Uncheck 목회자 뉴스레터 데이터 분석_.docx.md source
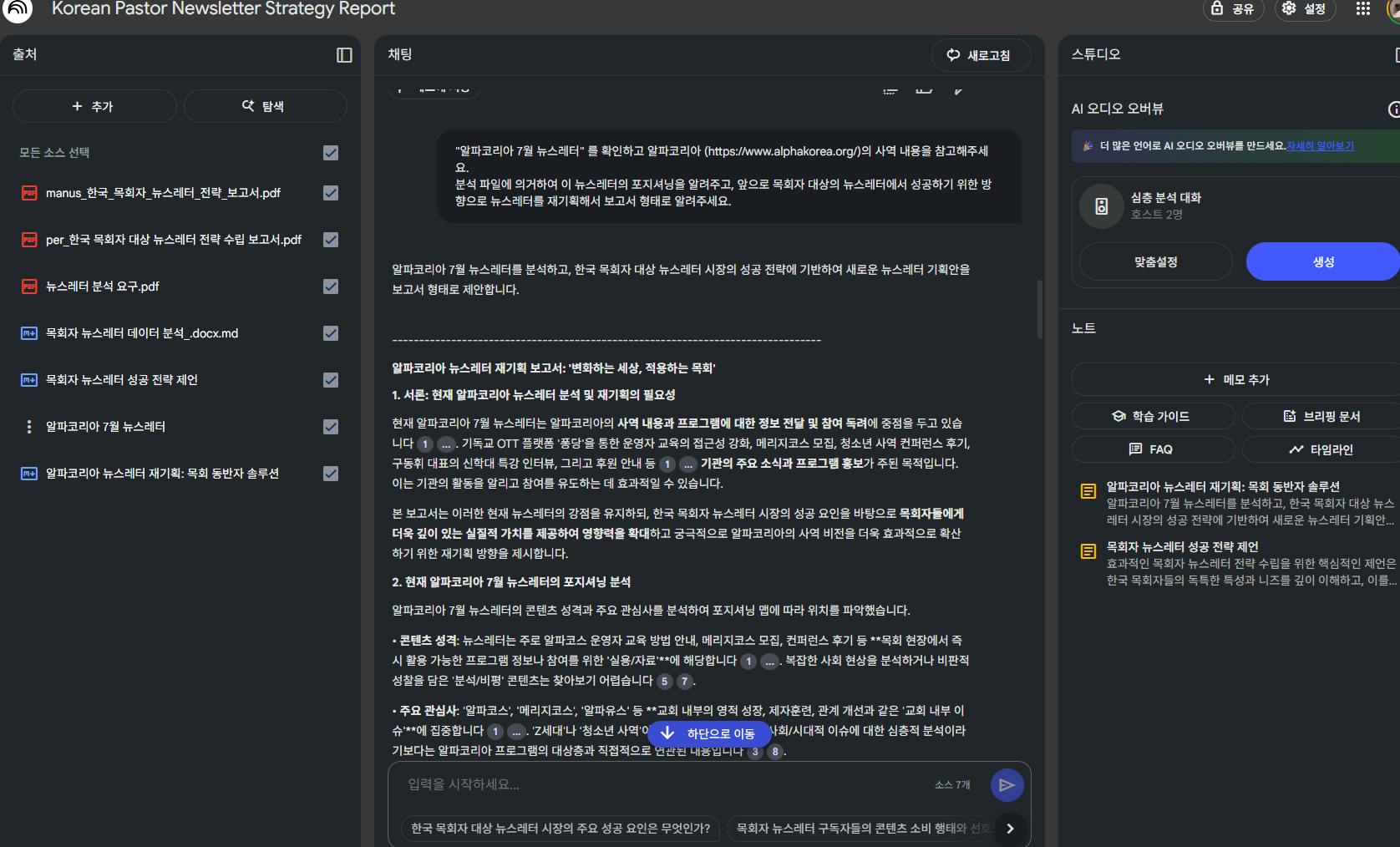 click(331, 333)
